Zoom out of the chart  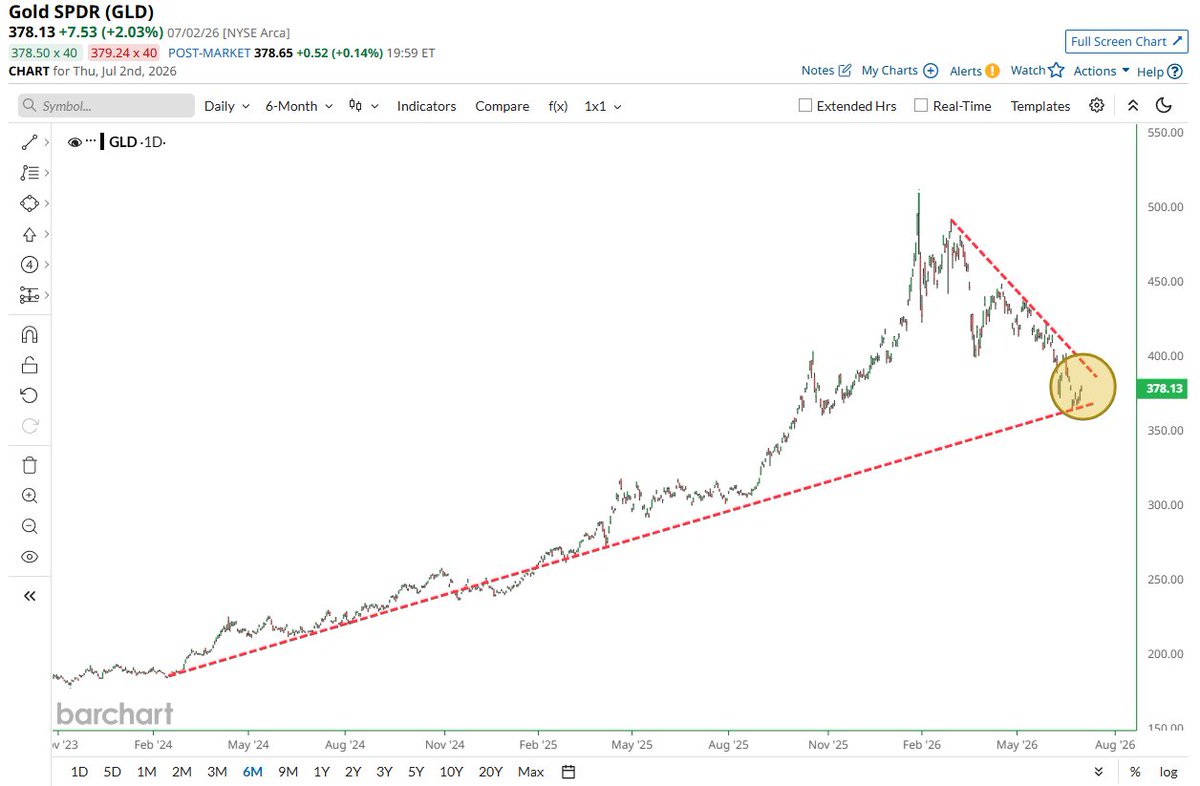point(29,526)
